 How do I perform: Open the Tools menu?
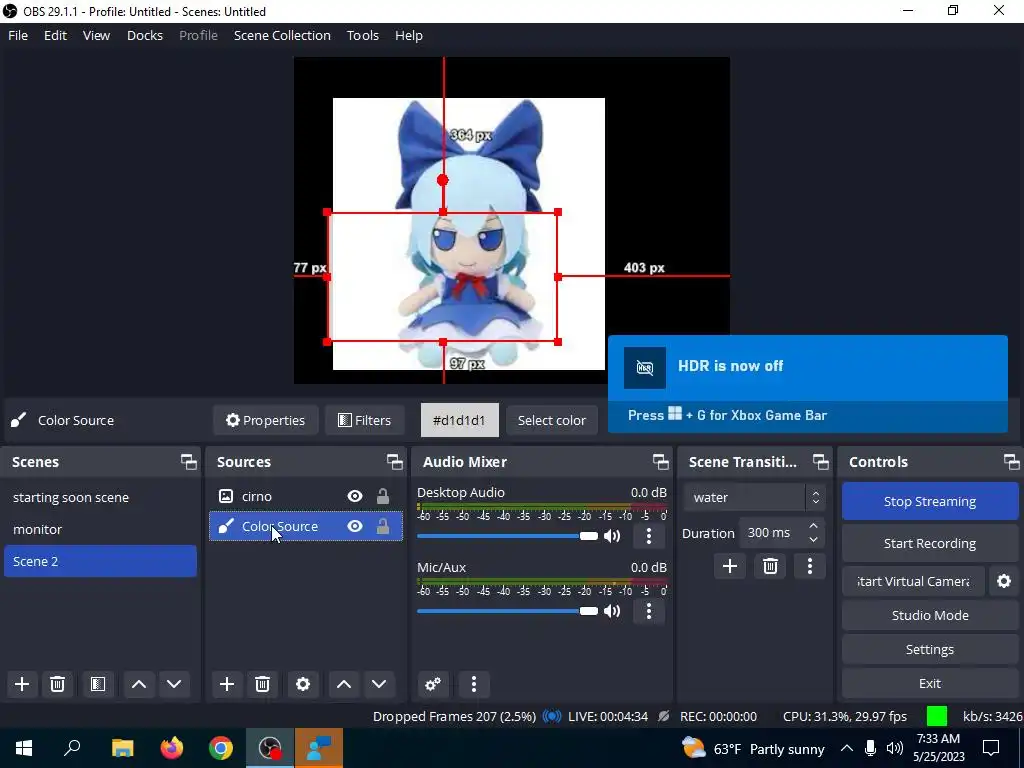pyautogui.click(x=362, y=35)
